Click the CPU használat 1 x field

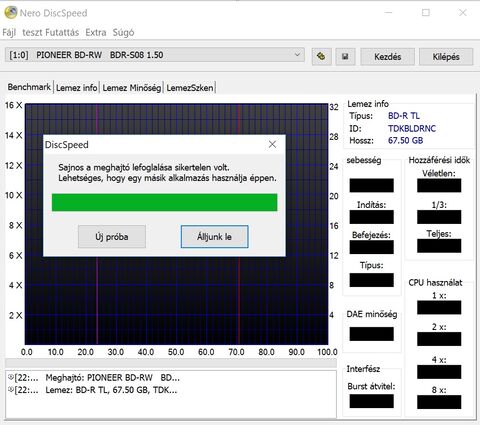tap(439, 307)
